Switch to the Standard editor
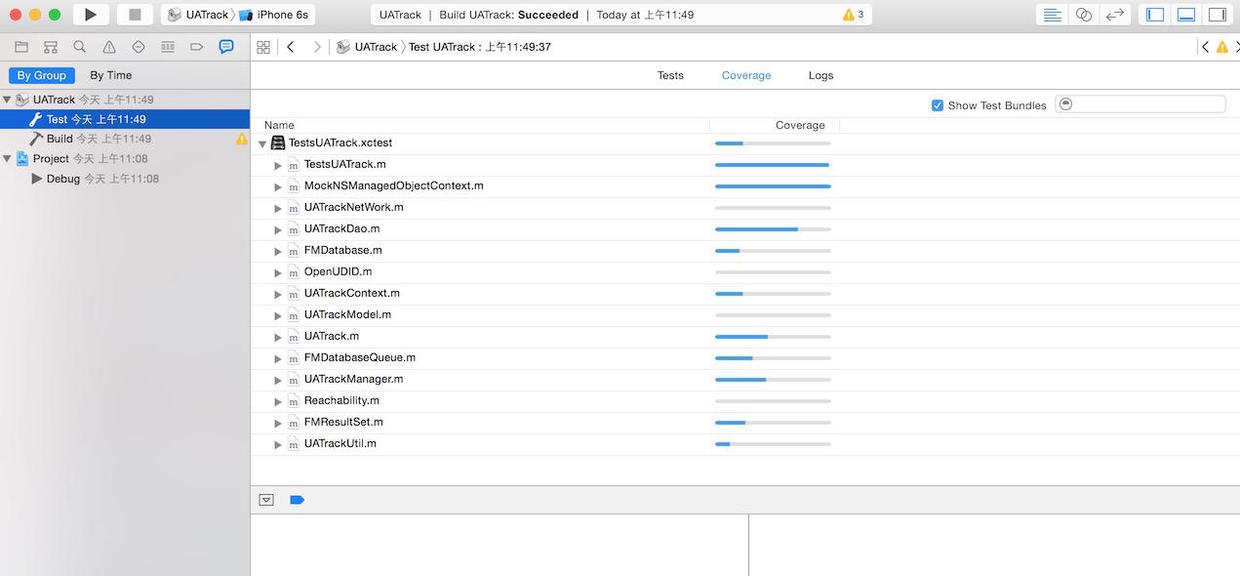 [x=1052, y=15]
